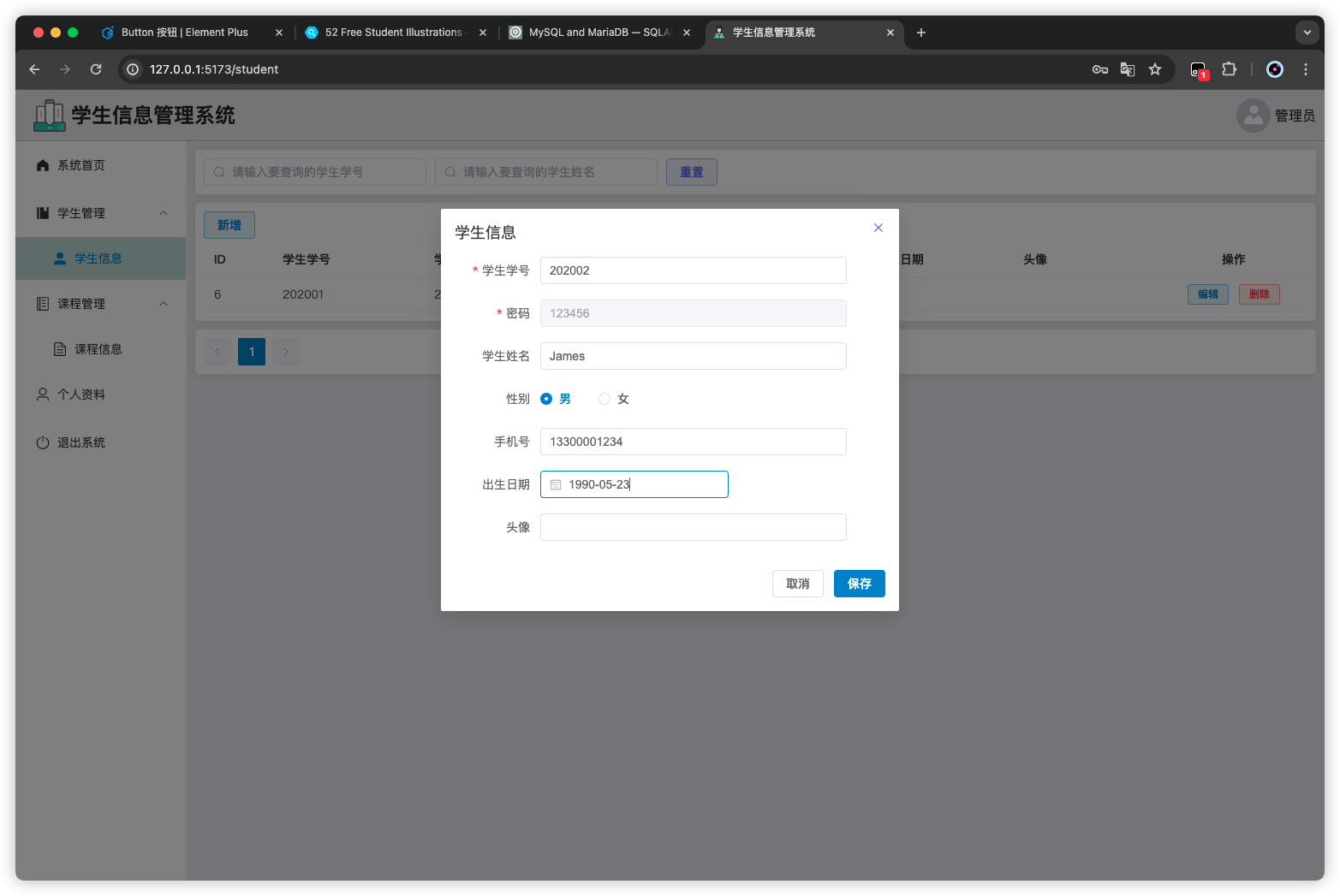The width and height of the screenshot is (1340, 896).
Task: Open the site information icon in address bar
Action: pos(133,69)
